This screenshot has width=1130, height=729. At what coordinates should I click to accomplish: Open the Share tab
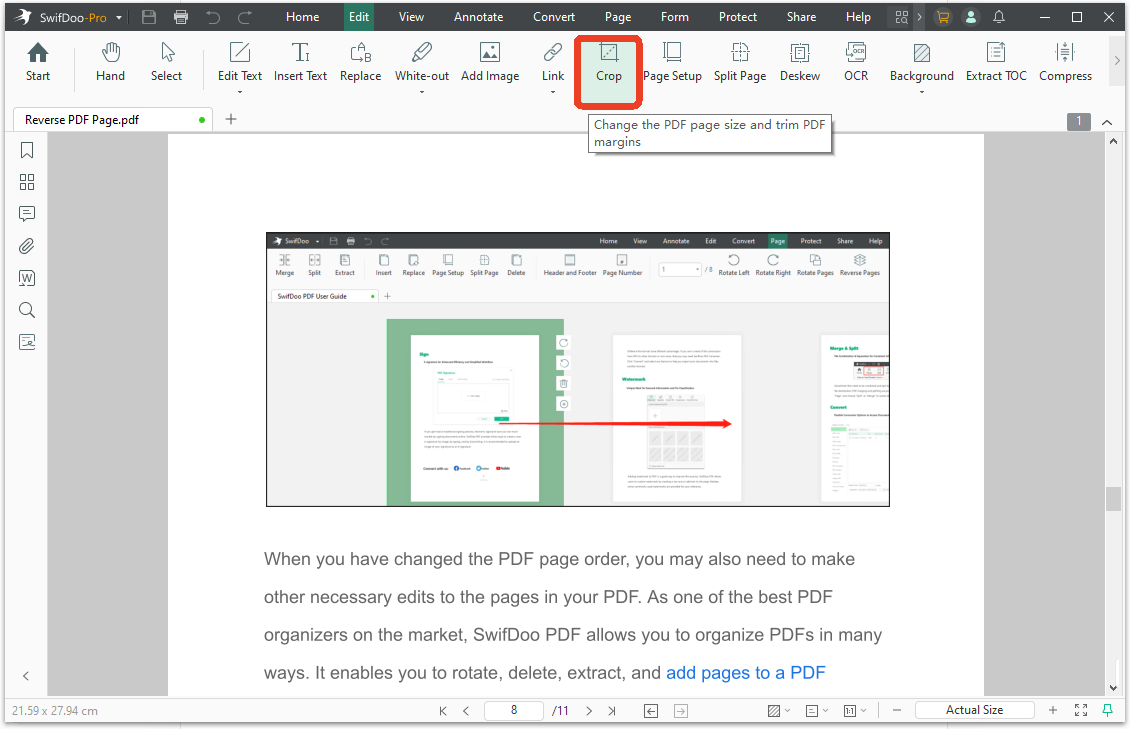click(801, 17)
